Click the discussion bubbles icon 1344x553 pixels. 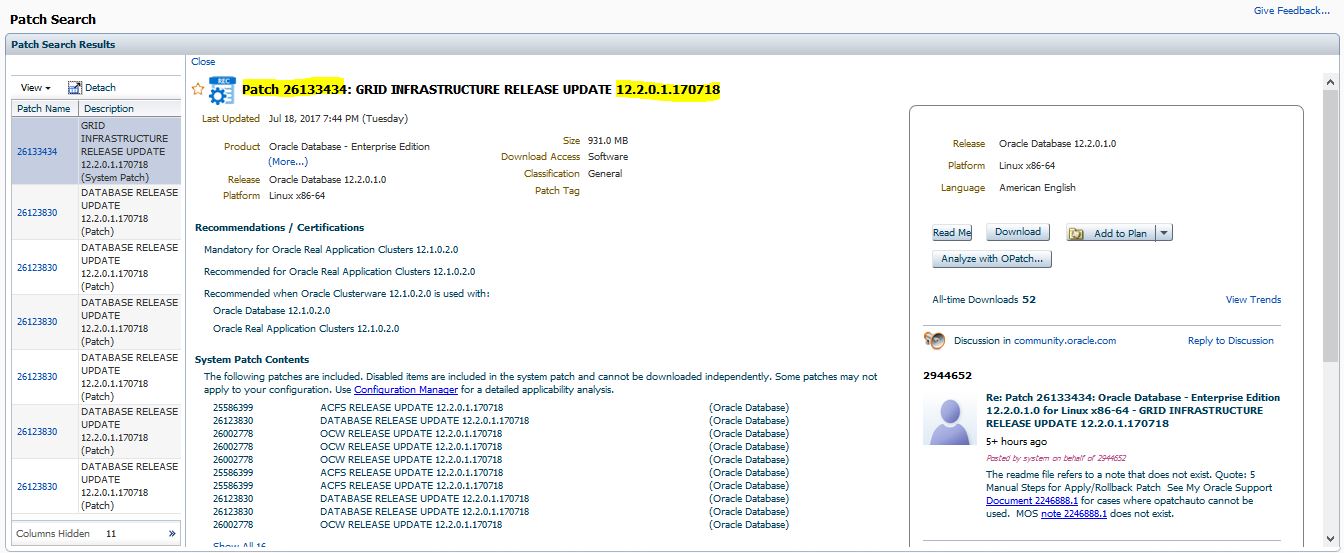[x=935, y=341]
